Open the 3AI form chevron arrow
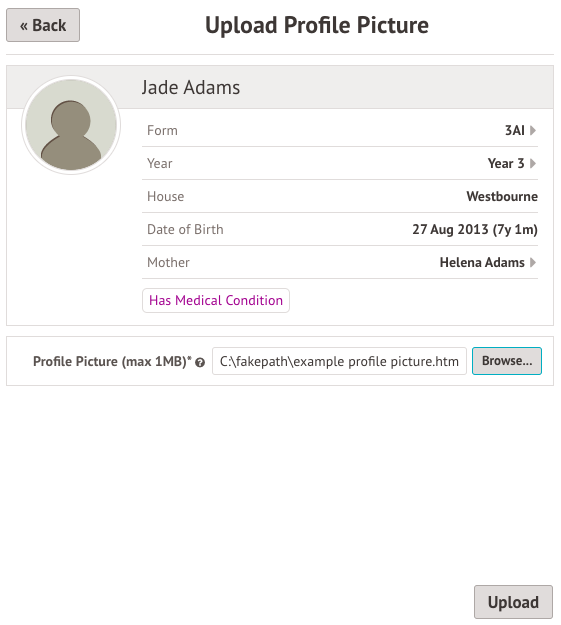 click(533, 130)
